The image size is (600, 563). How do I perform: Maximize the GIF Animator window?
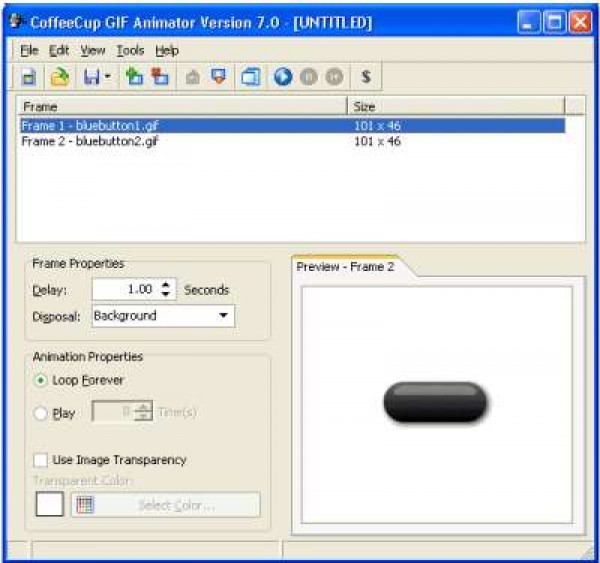click(x=554, y=22)
